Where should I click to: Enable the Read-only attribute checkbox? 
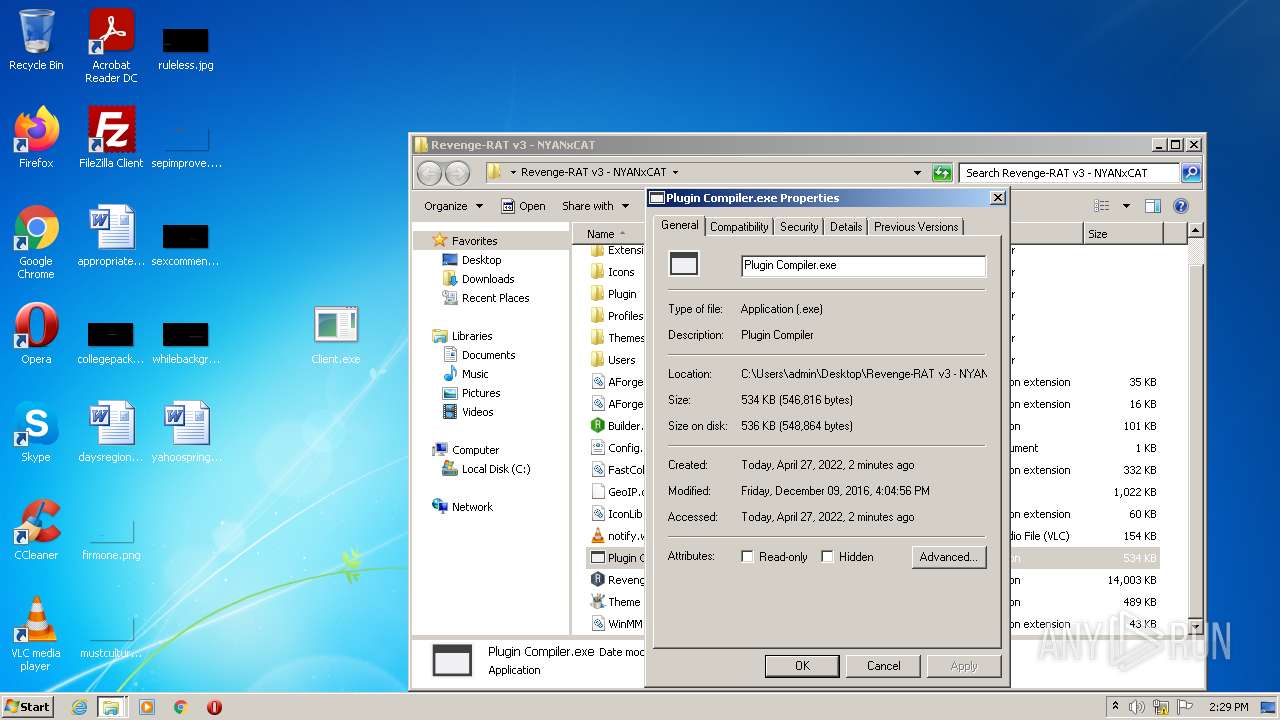(x=747, y=557)
